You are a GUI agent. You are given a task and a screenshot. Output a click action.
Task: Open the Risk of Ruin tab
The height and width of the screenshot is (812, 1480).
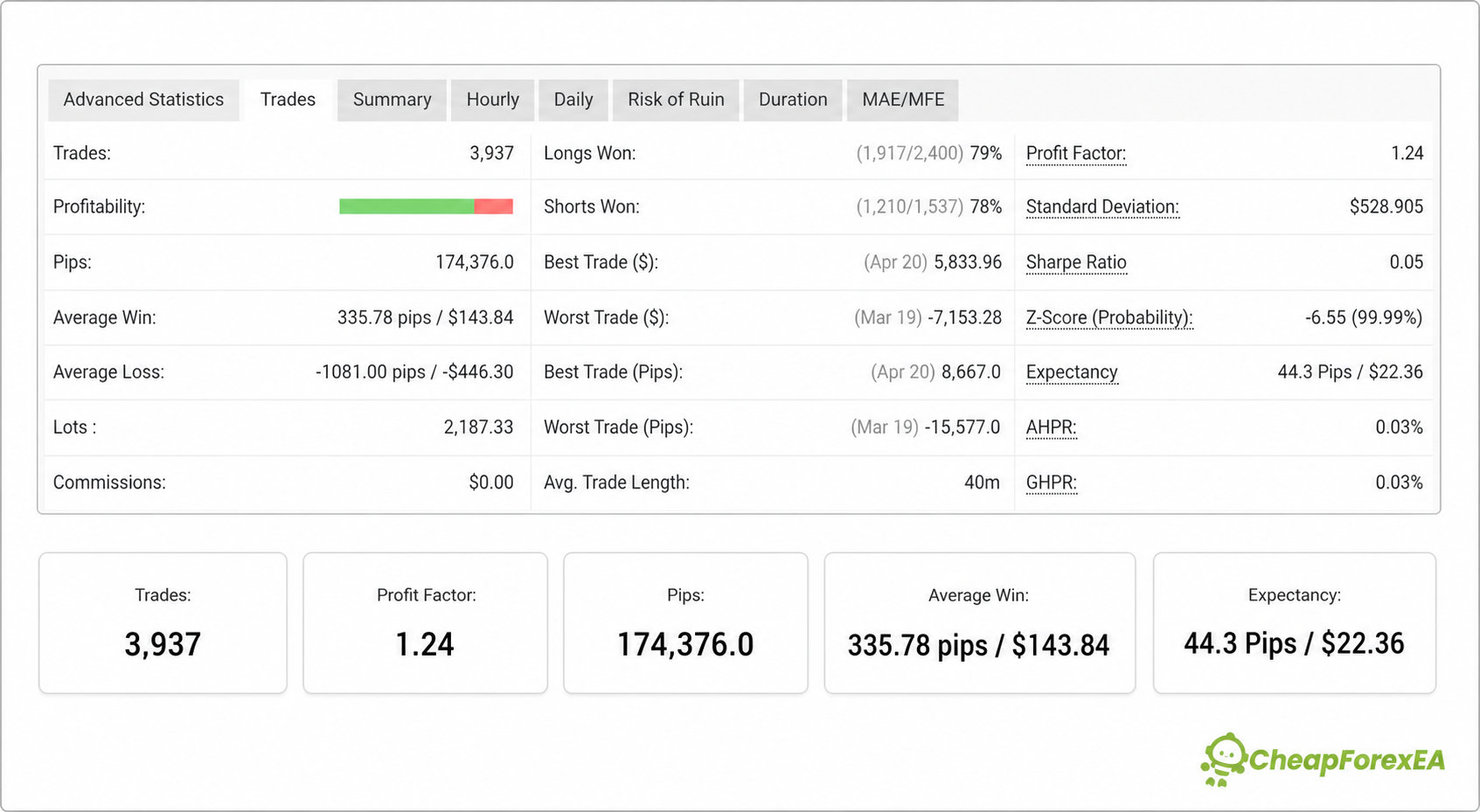click(676, 100)
